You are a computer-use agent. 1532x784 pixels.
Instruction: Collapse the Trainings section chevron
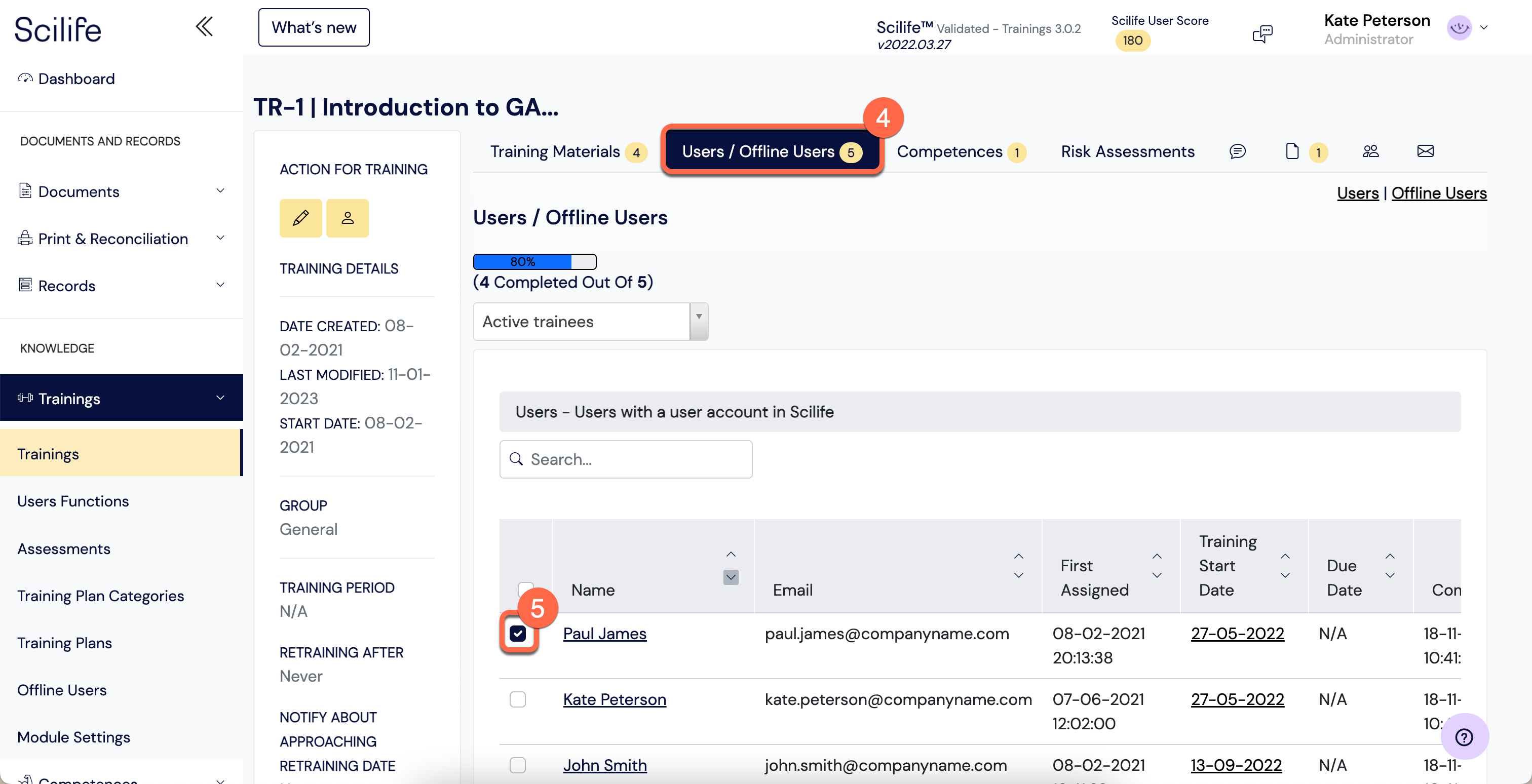[220, 398]
